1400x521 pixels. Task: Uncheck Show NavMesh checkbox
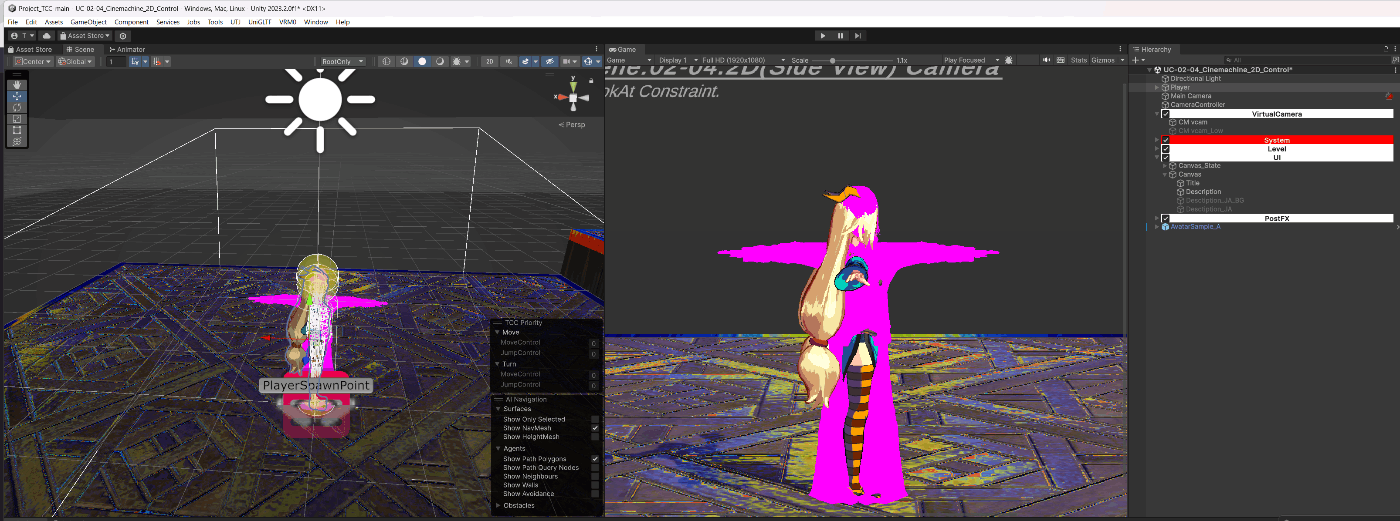point(595,428)
